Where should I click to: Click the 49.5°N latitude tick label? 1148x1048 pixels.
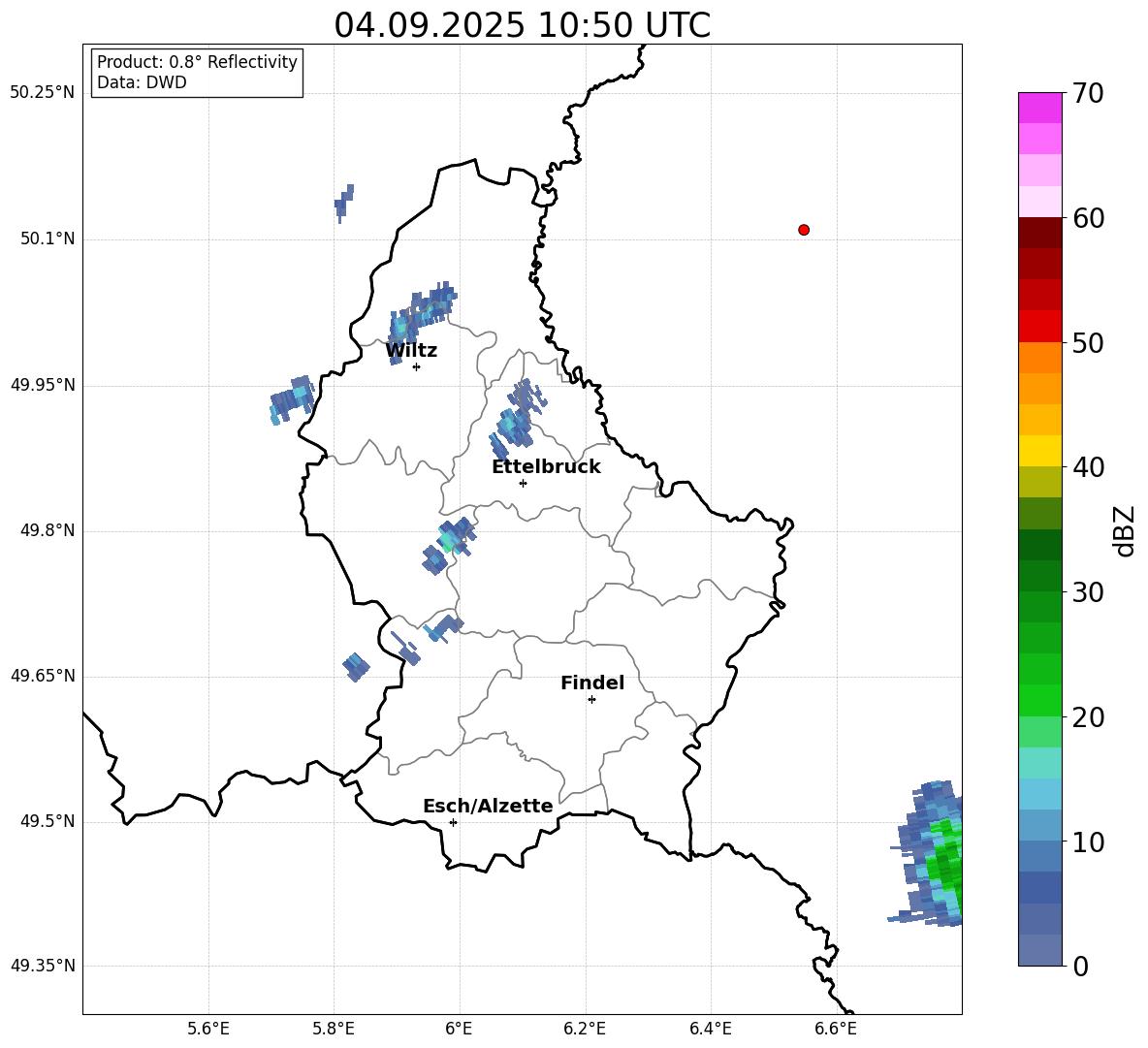tap(48, 821)
